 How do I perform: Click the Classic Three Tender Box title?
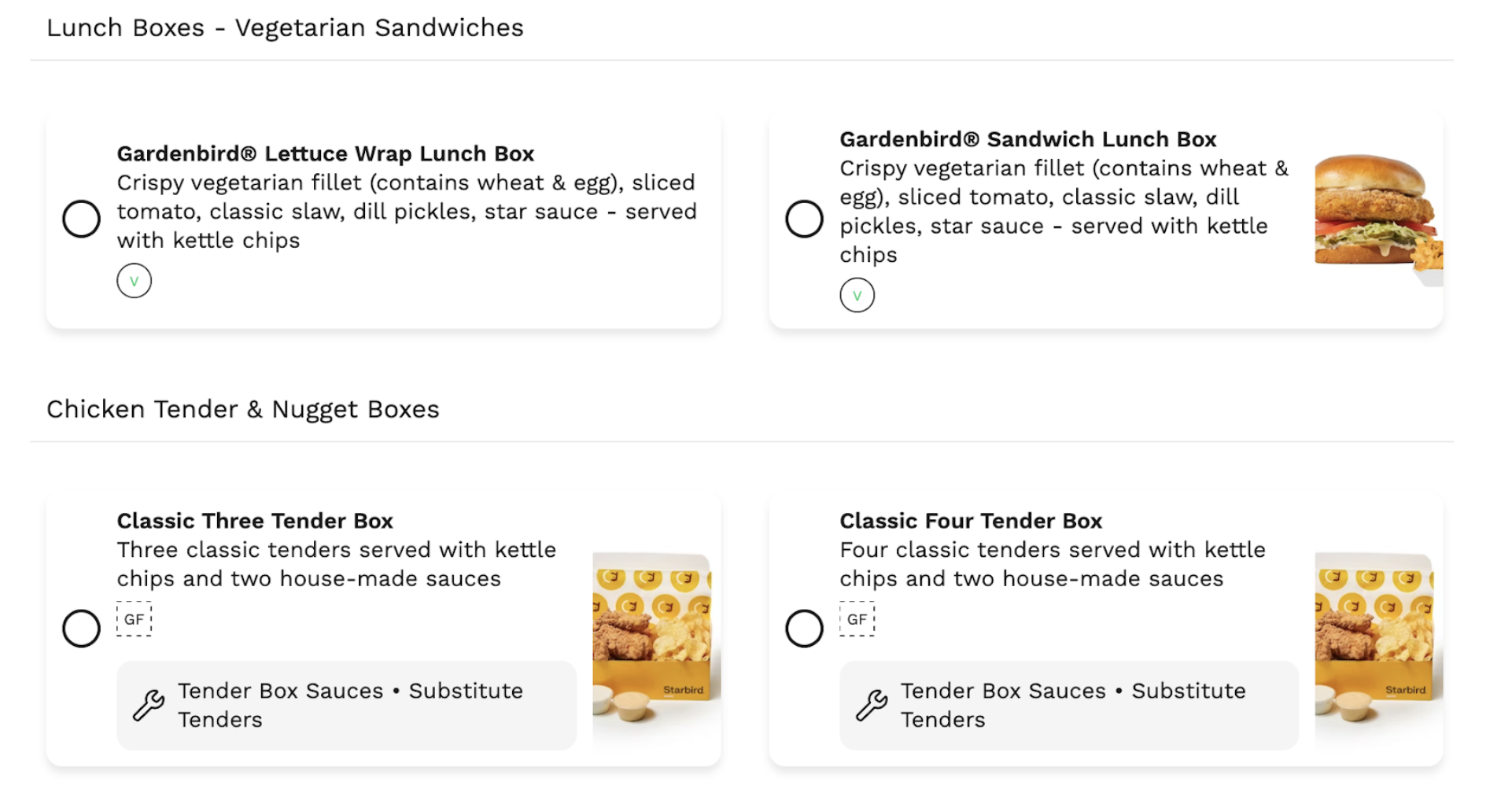point(255,521)
